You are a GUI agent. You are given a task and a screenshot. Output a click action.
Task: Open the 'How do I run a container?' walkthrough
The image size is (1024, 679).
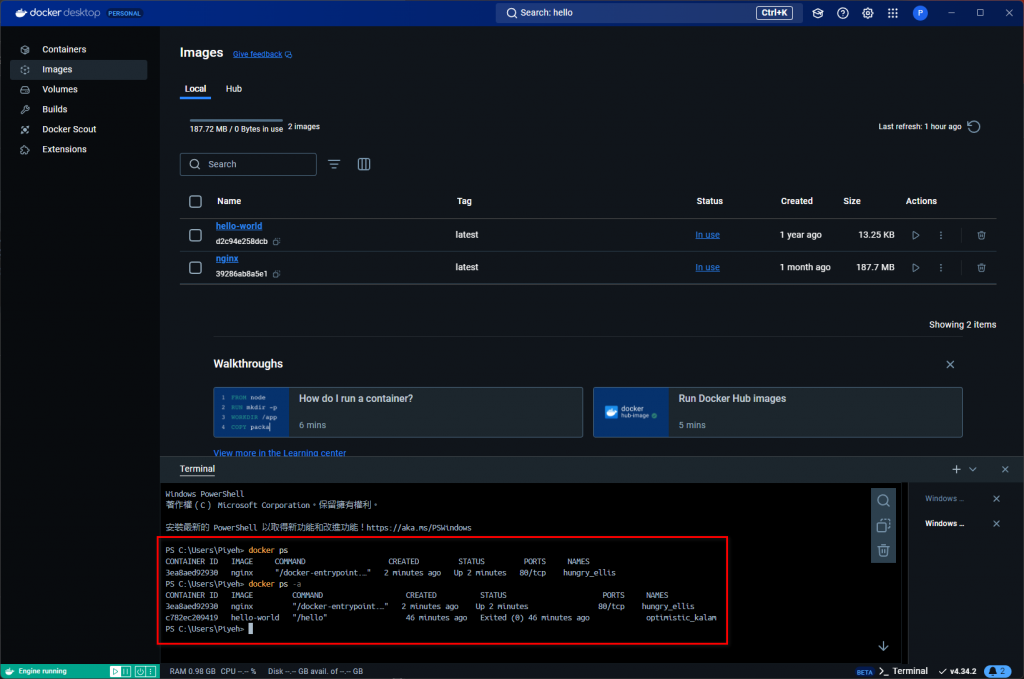click(x=398, y=412)
